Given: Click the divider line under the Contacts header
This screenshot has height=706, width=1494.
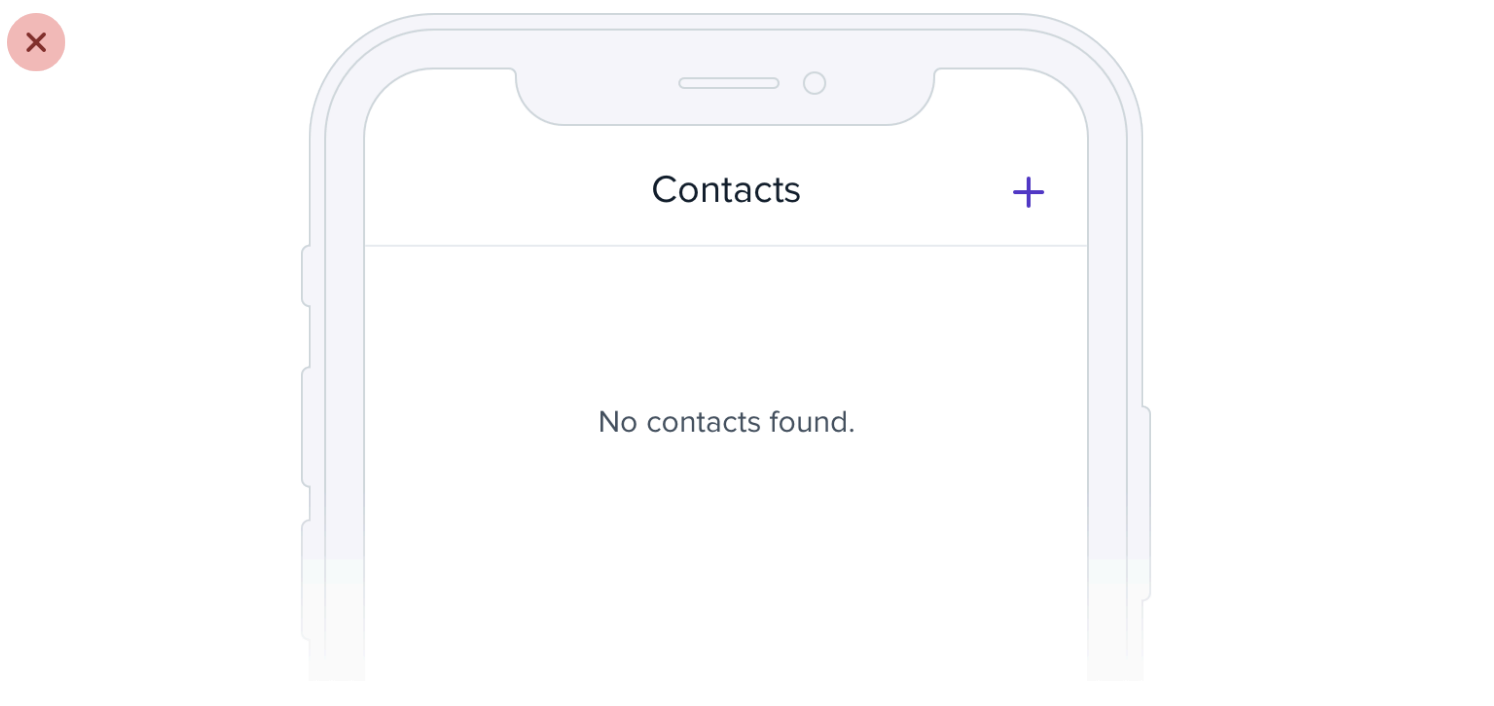Looking at the screenshot, I should coord(726,246).
